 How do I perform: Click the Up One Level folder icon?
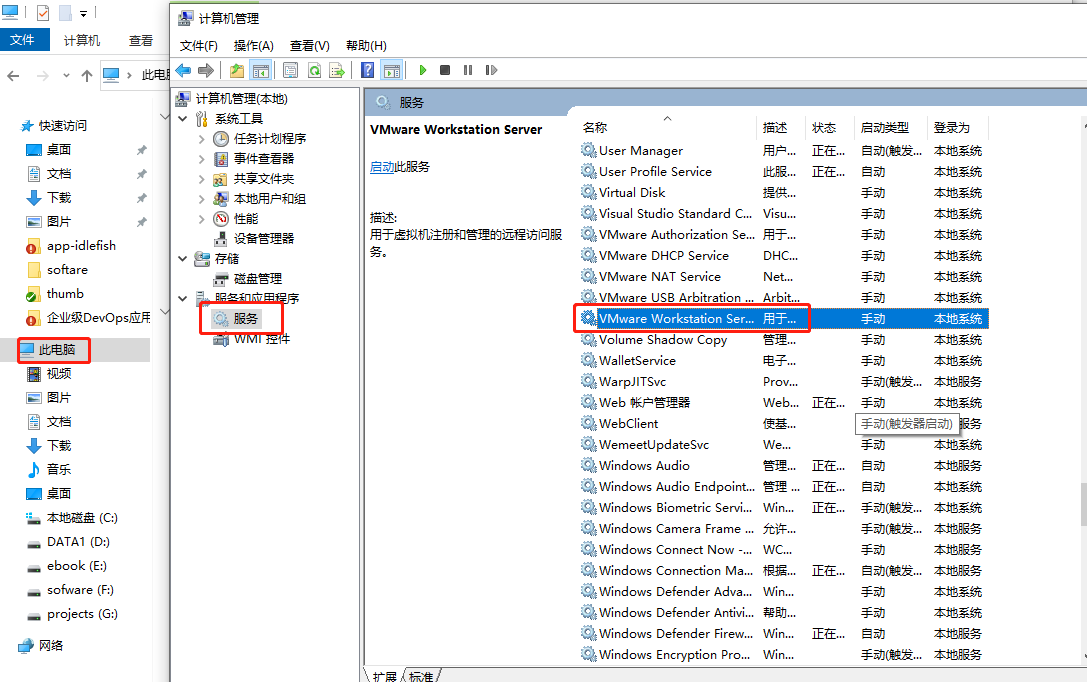point(237,70)
